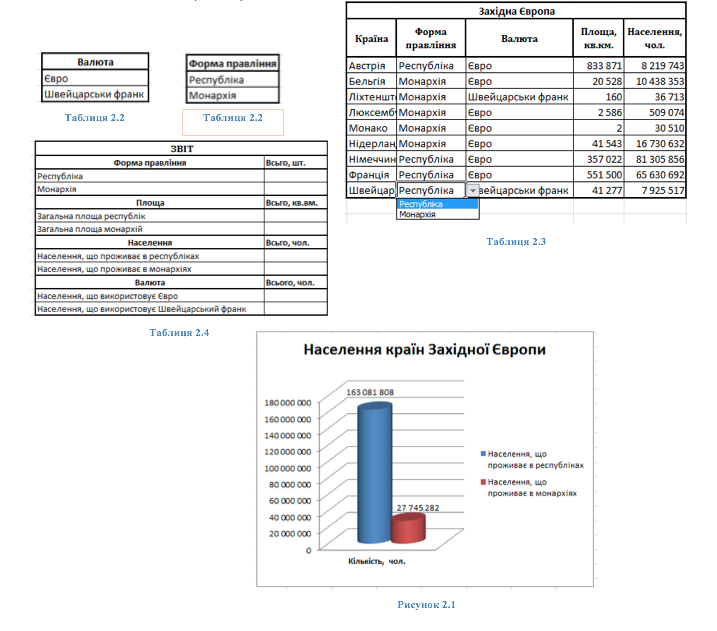Click the 'Рисунок 2.1' figure caption
Viewport: 717px width, 631px height.
(426, 605)
